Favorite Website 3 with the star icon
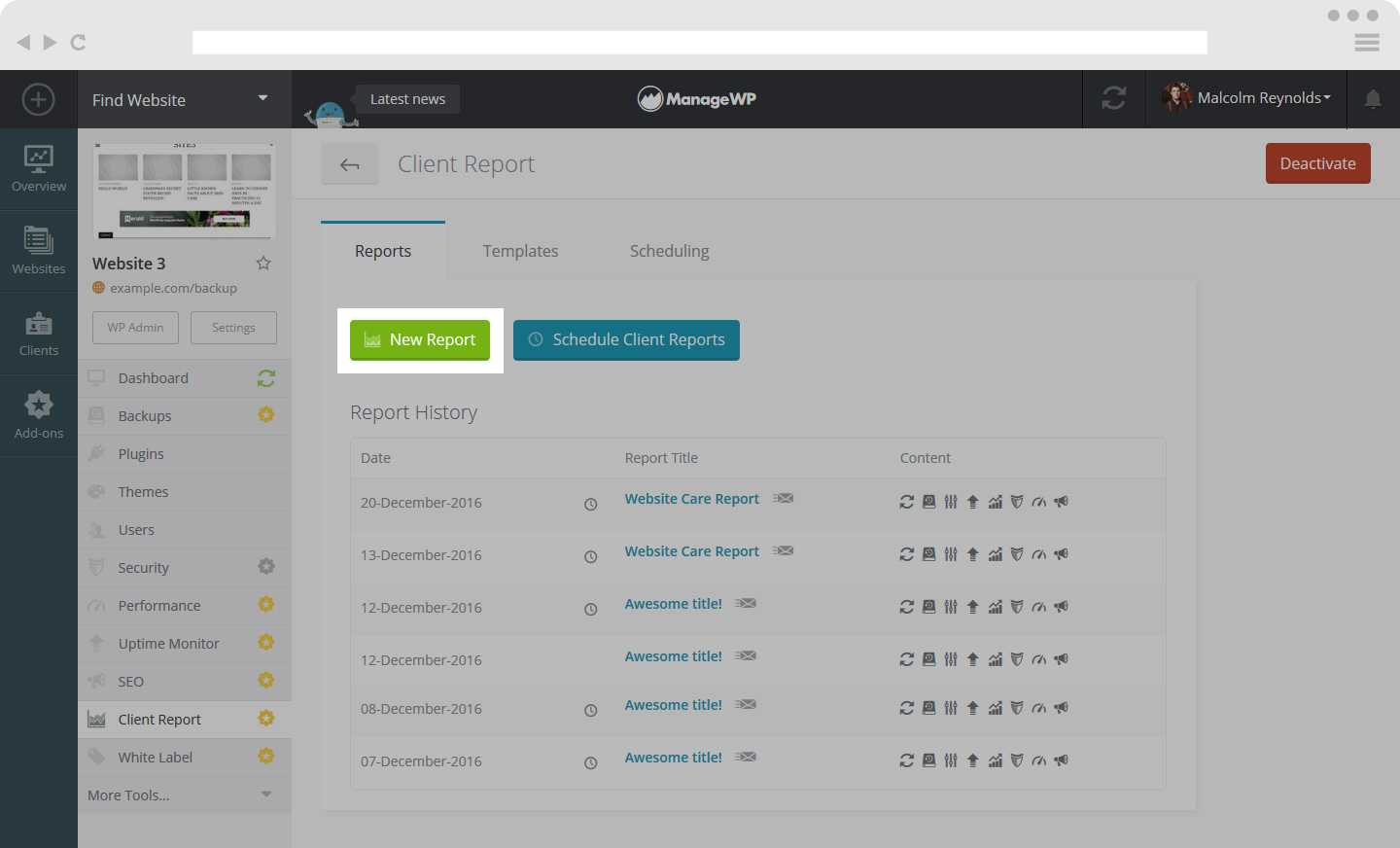This screenshot has width=1400, height=848. (x=263, y=263)
